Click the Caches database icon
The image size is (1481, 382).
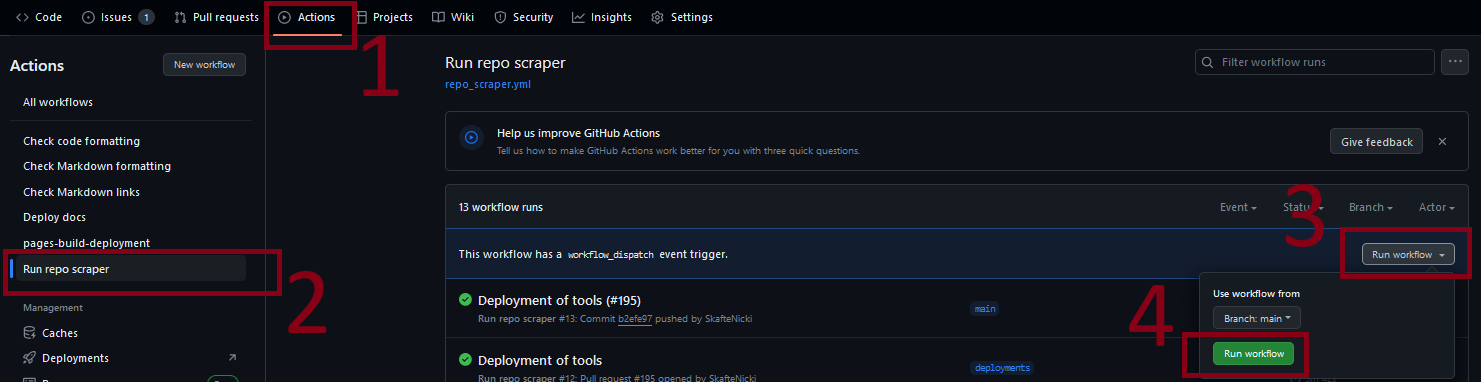pyautogui.click(x=30, y=333)
